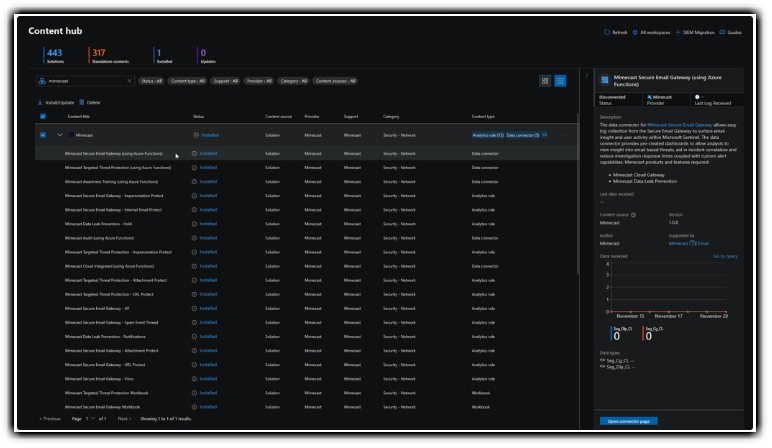Open the Provider filter dropdown
Screen dimensions: 772x448
(x=258, y=81)
